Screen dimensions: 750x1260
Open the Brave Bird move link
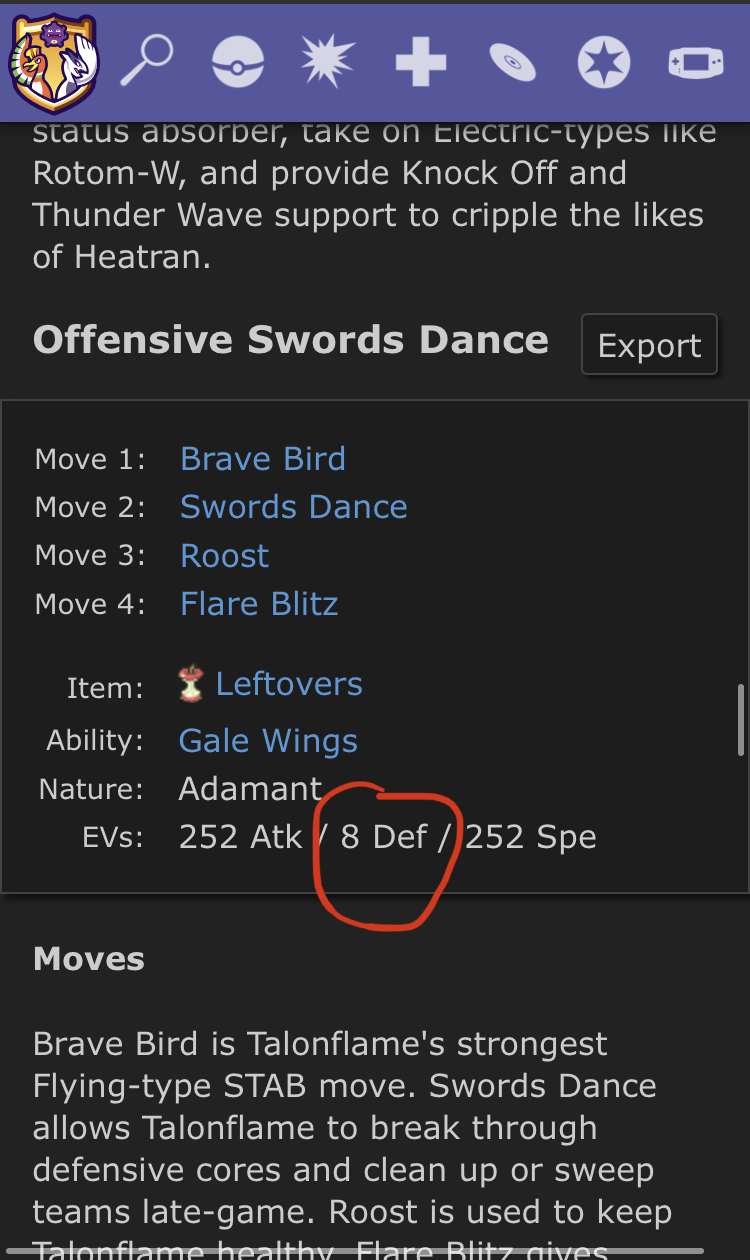(x=263, y=458)
